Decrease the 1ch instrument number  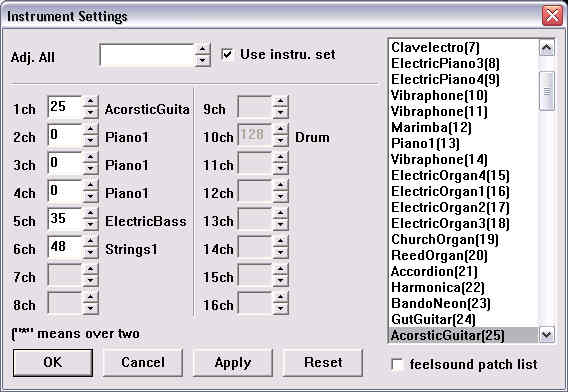91,112
